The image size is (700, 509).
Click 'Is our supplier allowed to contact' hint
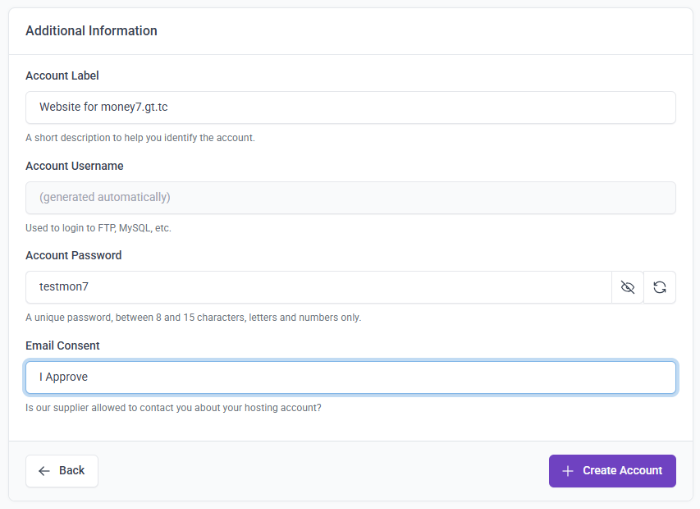[173, 408]
